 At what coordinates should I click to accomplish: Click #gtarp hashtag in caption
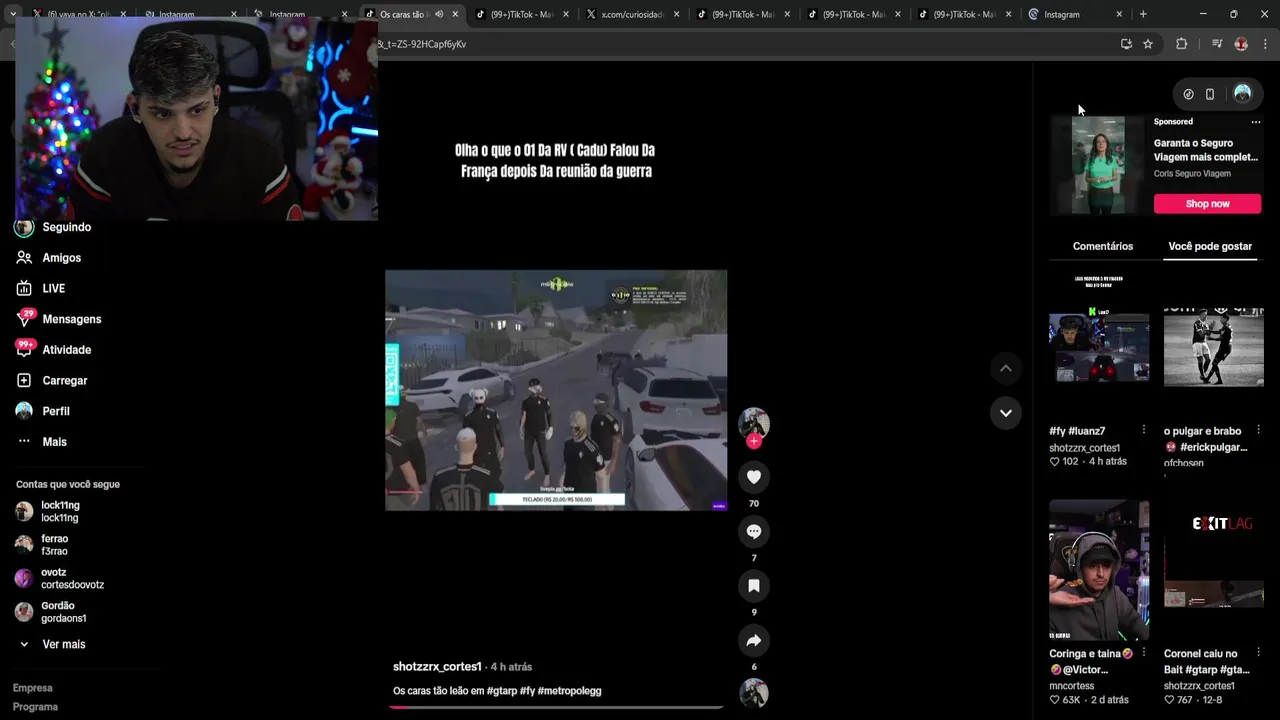pos(501,691)
